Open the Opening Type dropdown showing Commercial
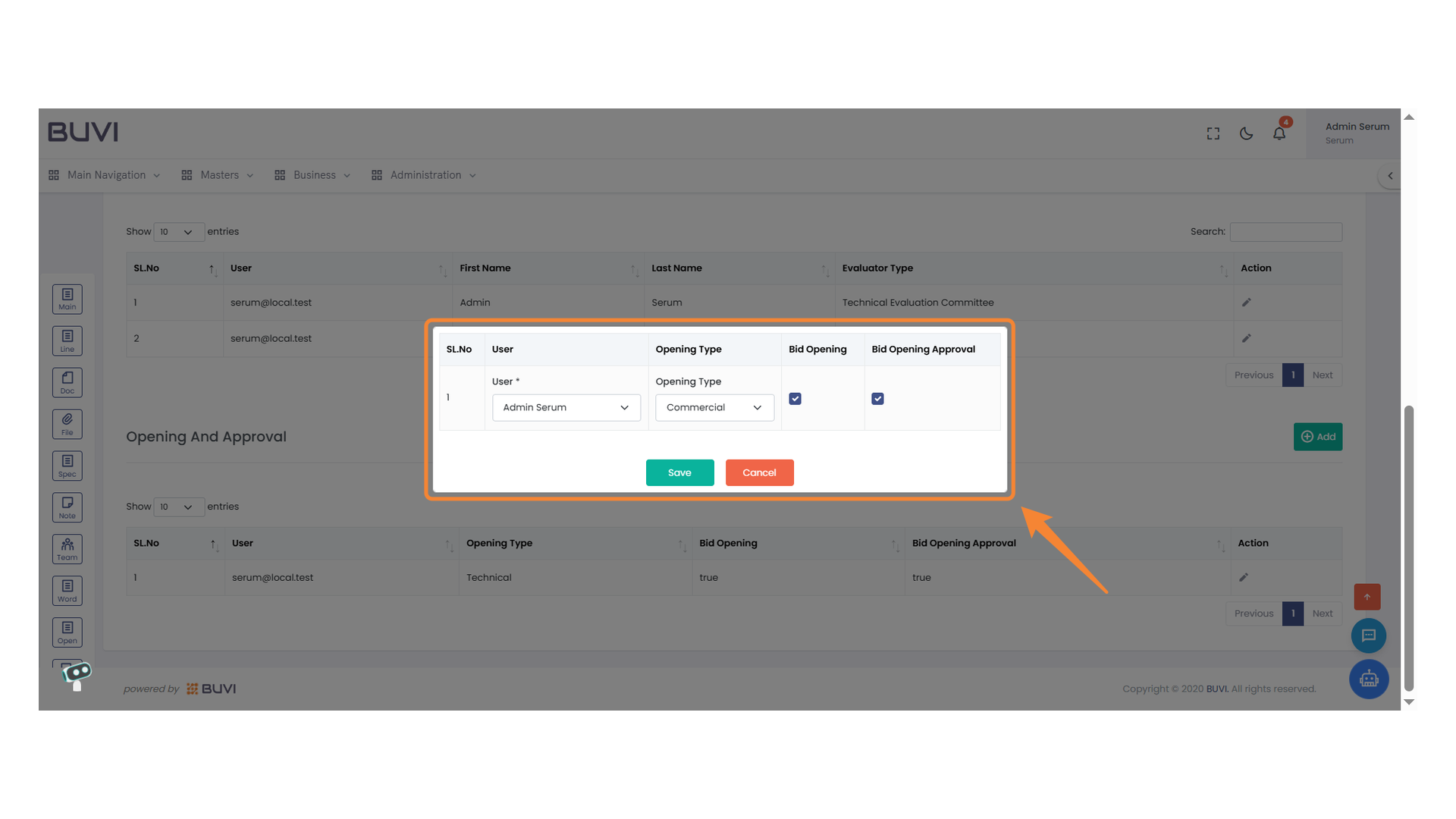The image size is (1456, 819). (714, 407)
